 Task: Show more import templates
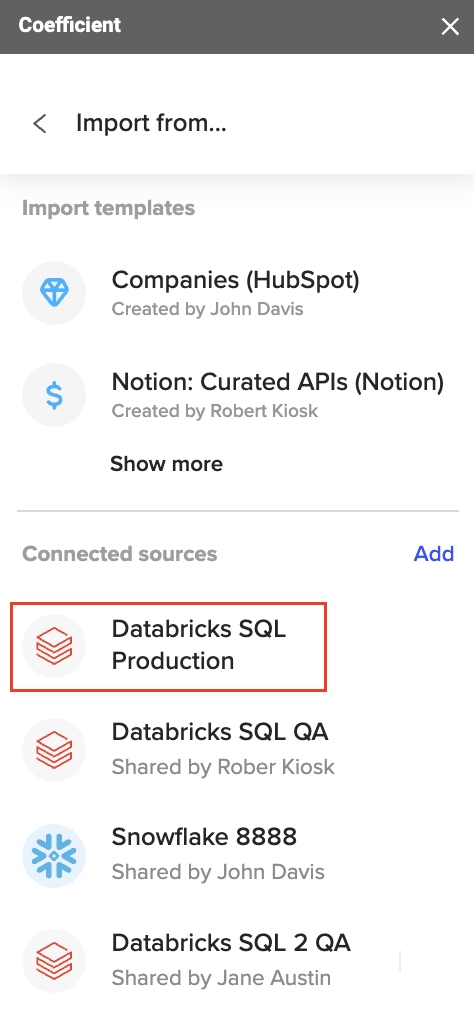point(167,464)
